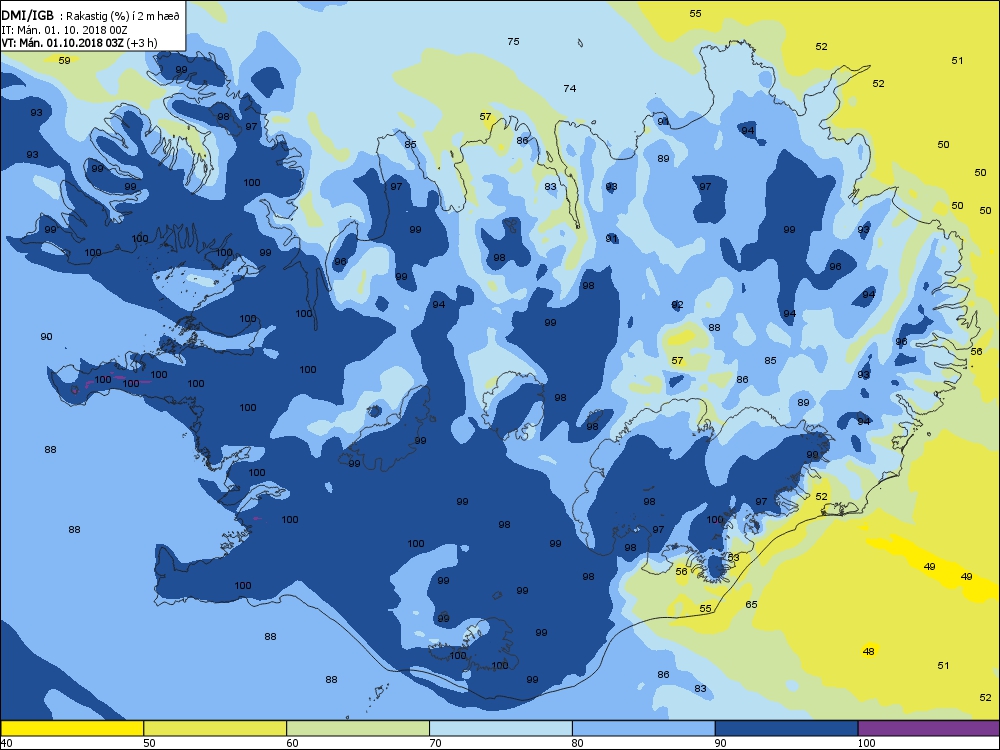The width and height of the screenshot is (1000, 750).
Task: Select the "48" humidity value on map
Action: tap(869, 651)
